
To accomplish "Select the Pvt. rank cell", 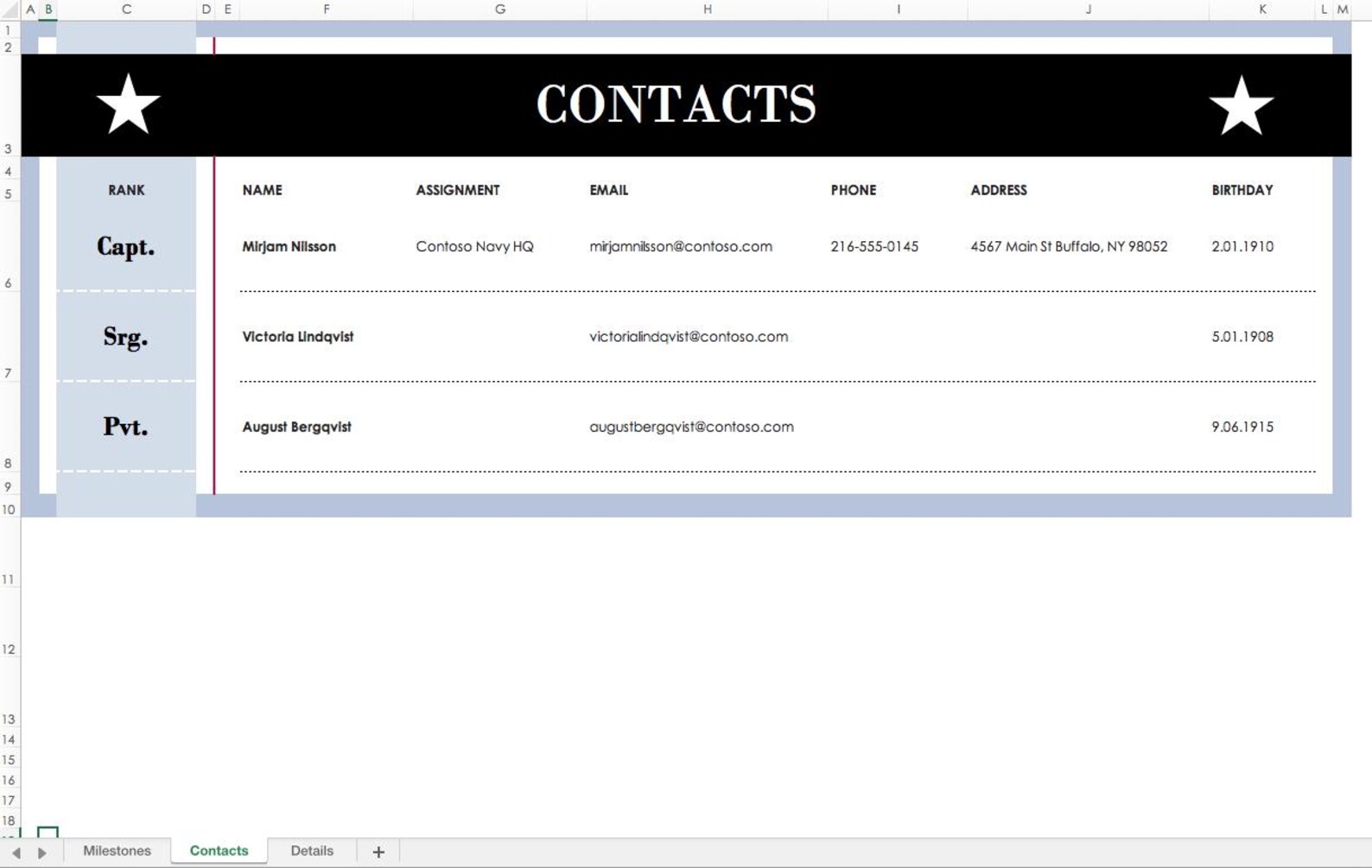I will pos(126,427).
